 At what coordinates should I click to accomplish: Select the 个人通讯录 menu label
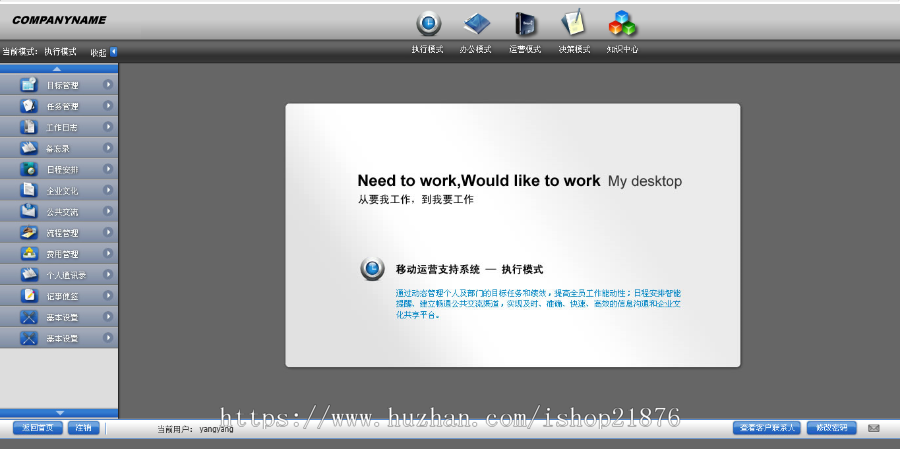[67, 275]
